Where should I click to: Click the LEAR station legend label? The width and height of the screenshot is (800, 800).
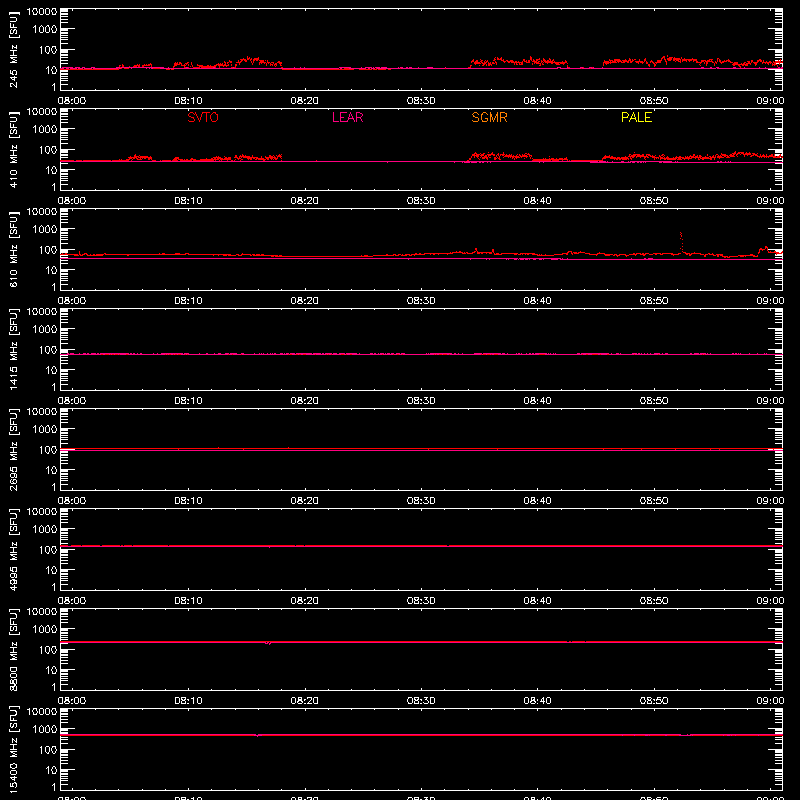pos(347,117)
